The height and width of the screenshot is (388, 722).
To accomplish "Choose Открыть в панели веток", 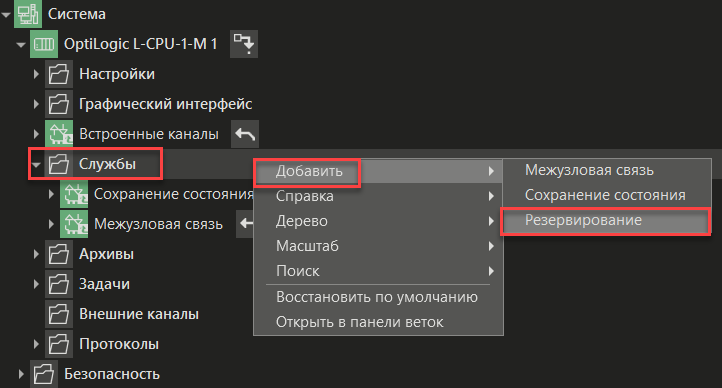I will 378,322.
